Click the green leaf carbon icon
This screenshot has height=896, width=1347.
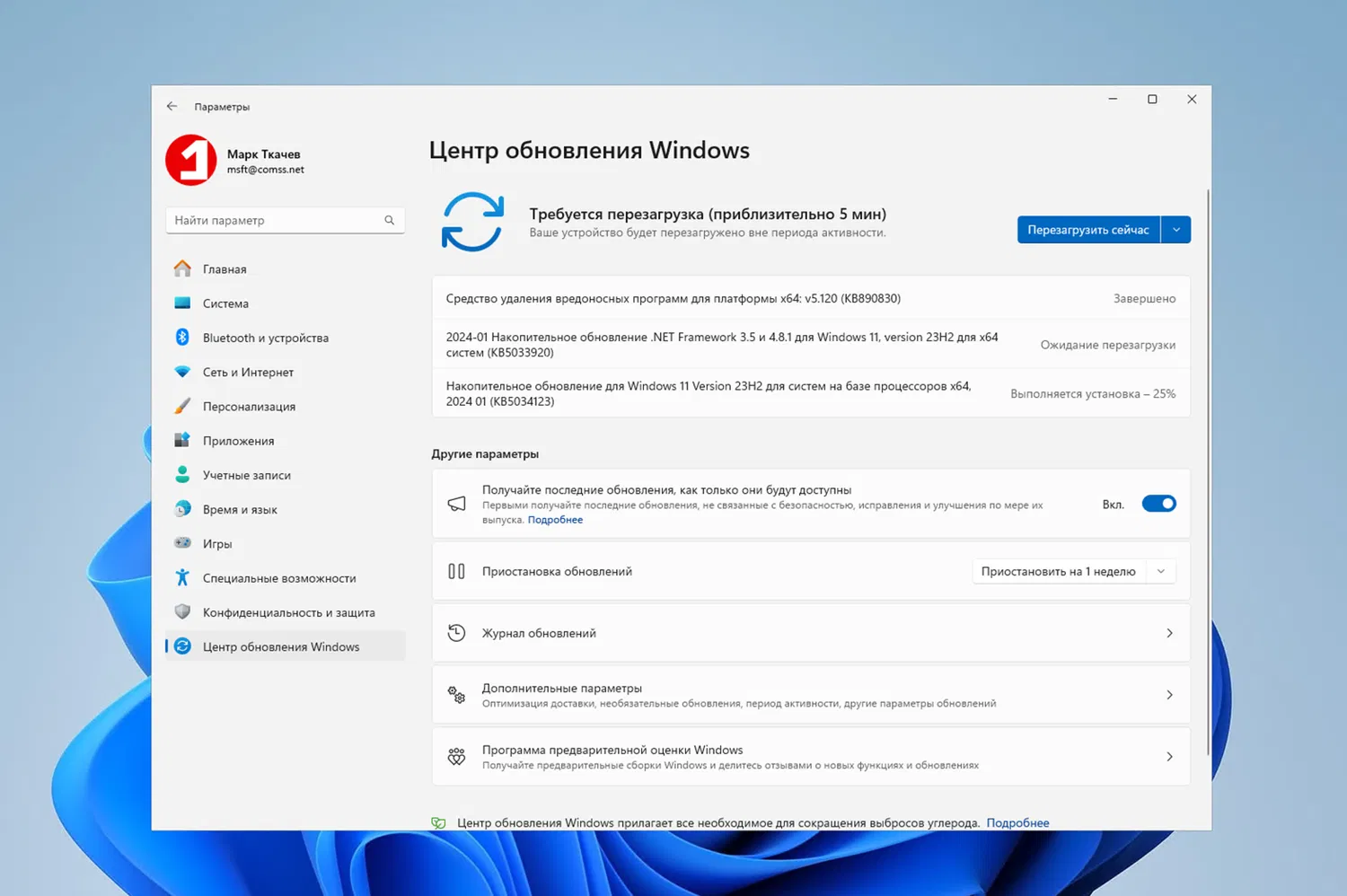point(438,822)
